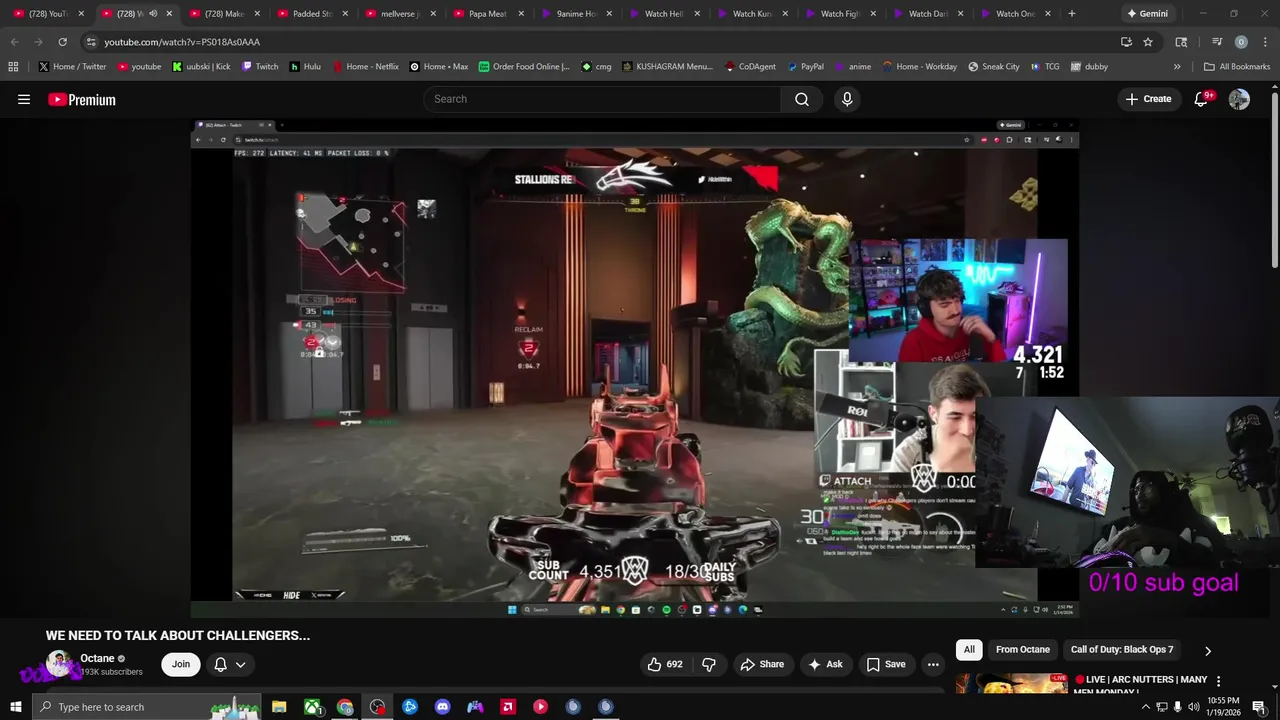The image size is (1280, 720).
Task: Open the AMD software icon in taskbar
Action: (508, 707)
